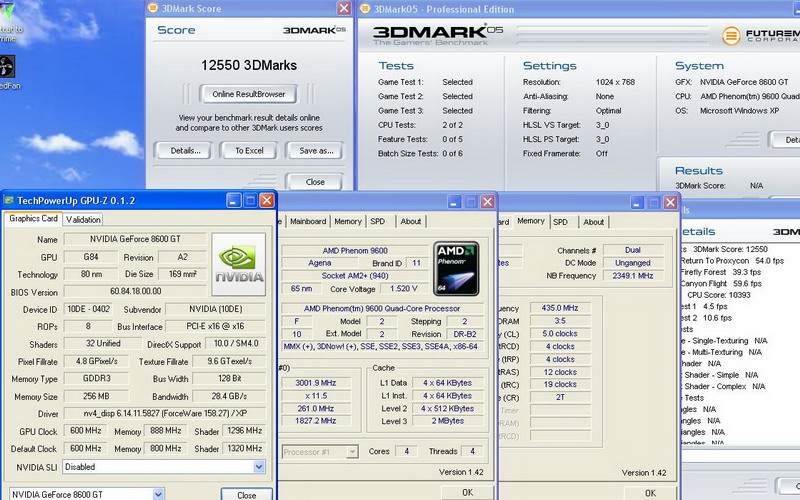Image resolution: width=800 pixels, height=500 pixels.
Task: Open the About tab in the CPU-Z memory window
Action: 593,222
